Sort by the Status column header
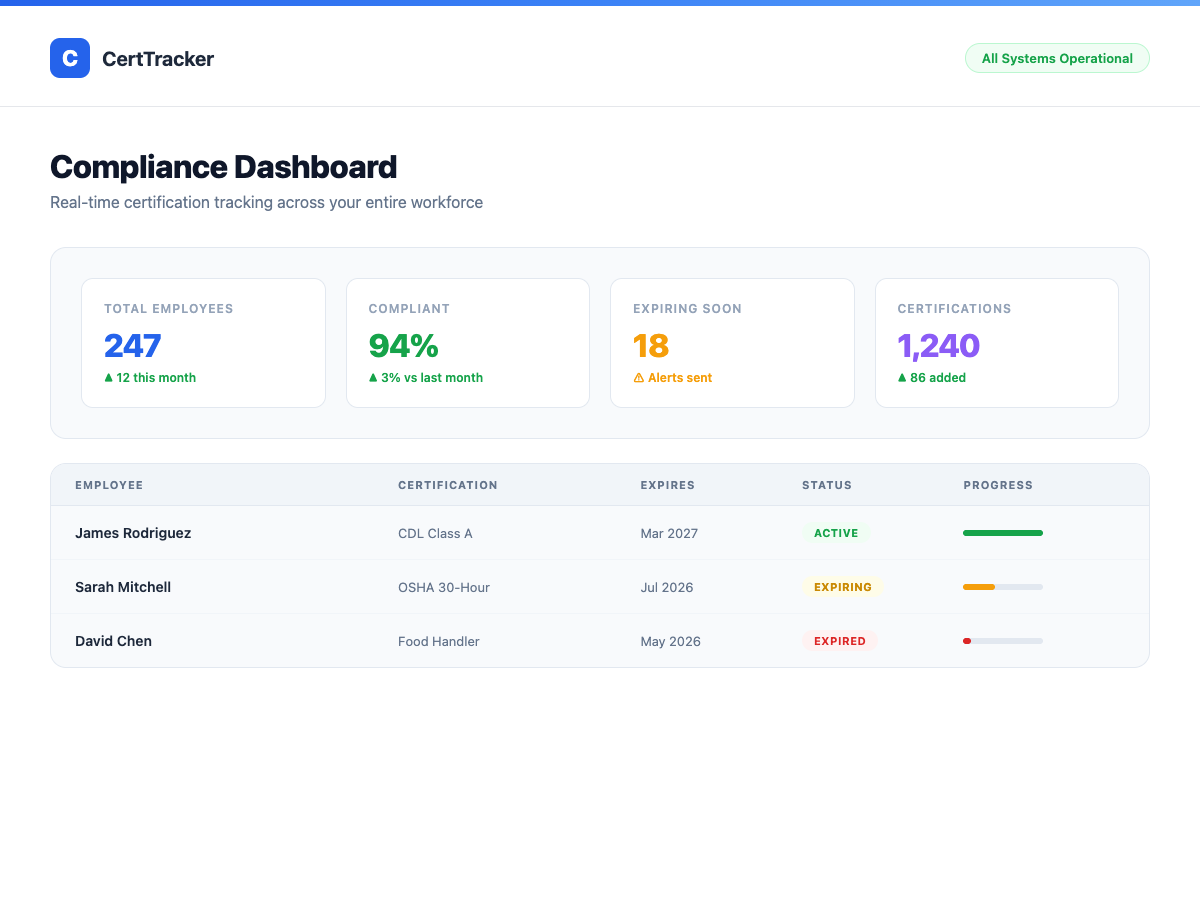1200x900 pixels. click(x=827, y=485)
